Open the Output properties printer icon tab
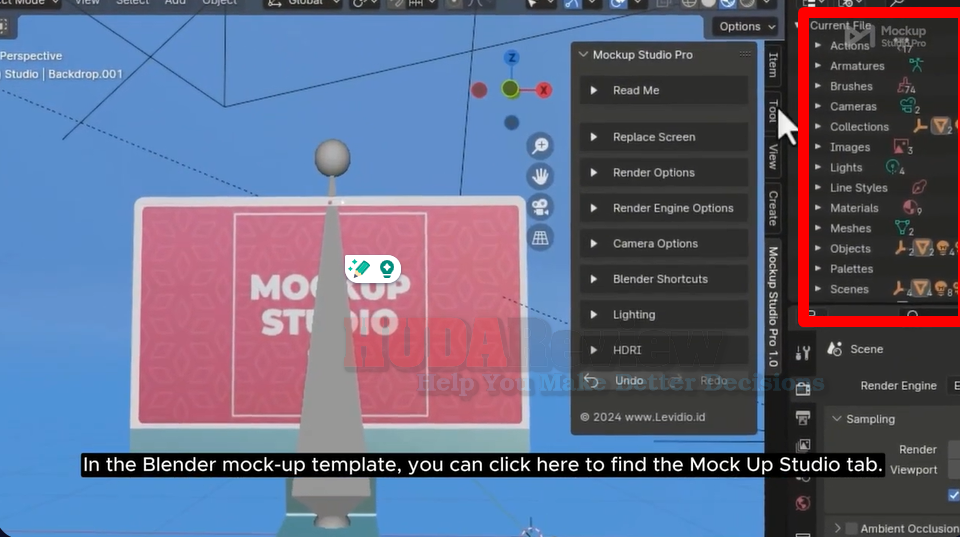The height and width of the screenshot is (537, 960). pyautogui.click(x=803, y=418)
